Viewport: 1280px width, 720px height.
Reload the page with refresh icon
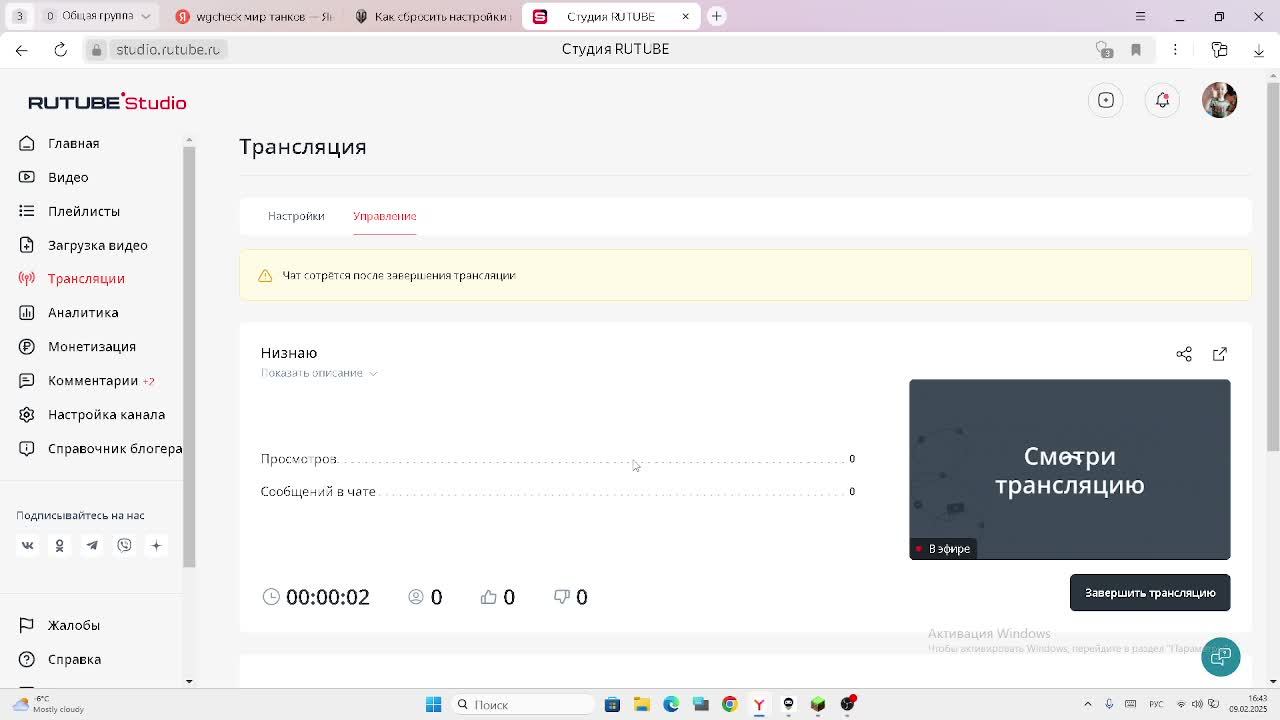[x=60, y=49]
